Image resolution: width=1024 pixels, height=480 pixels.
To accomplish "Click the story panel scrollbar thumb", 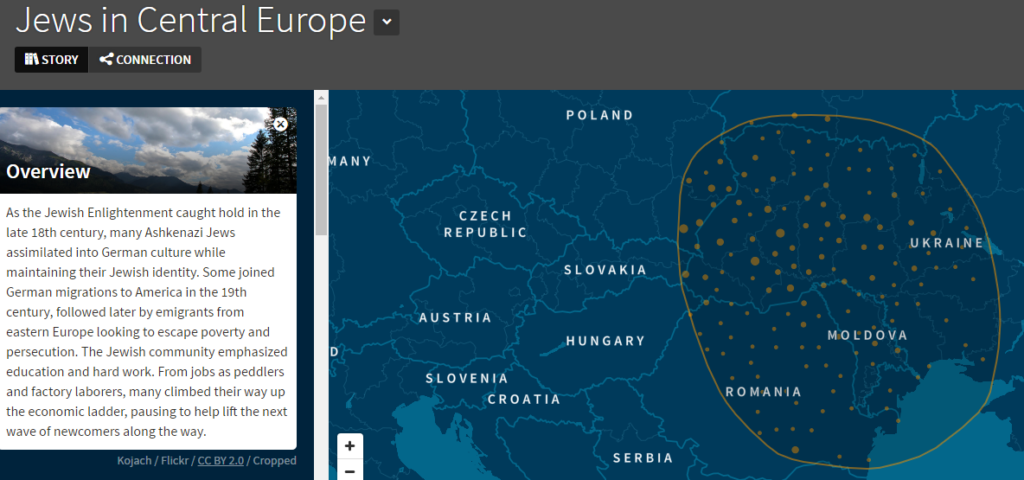I will [x=321, y=170].
